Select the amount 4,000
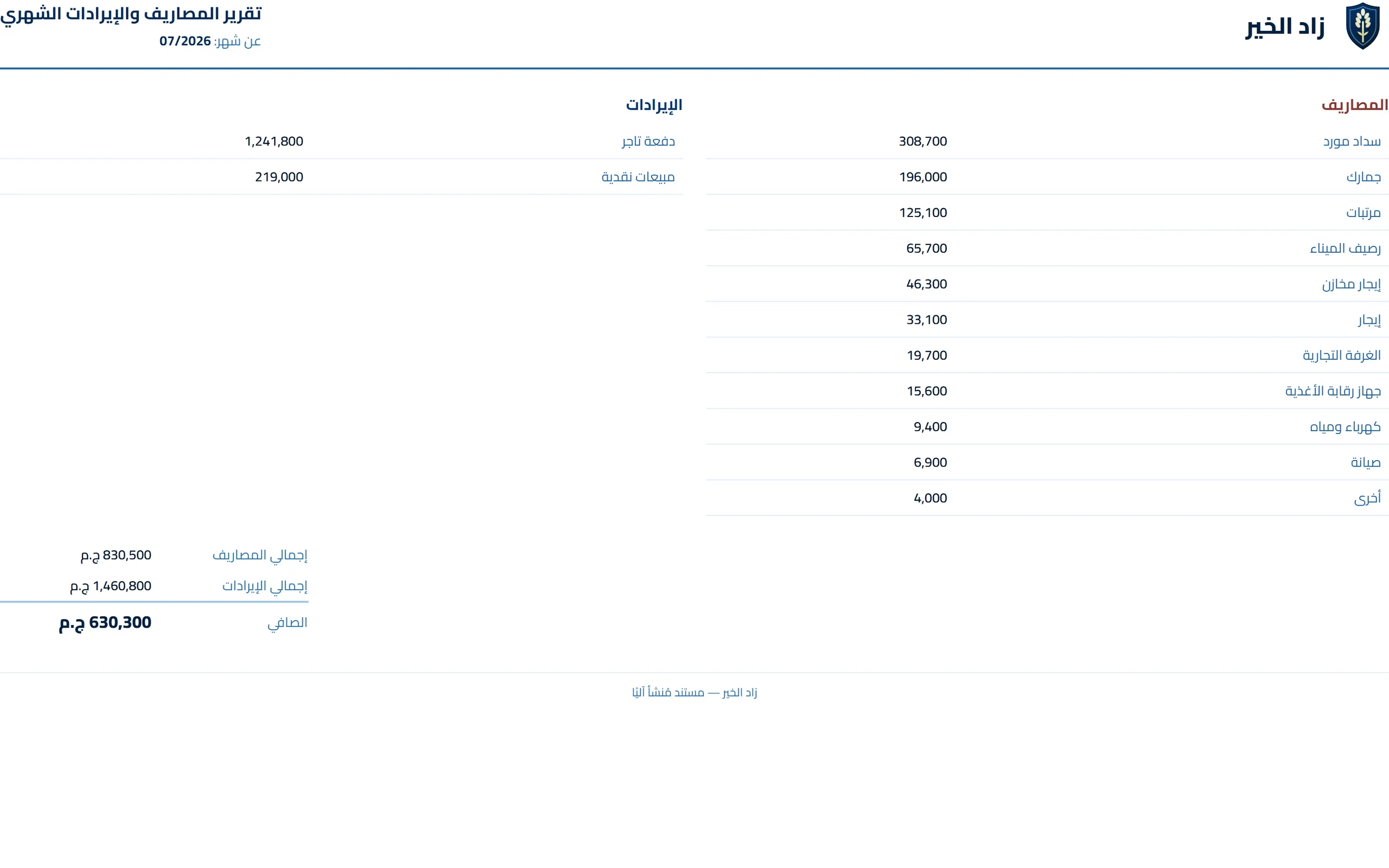 pyautogui.click(x=931, y=497)
